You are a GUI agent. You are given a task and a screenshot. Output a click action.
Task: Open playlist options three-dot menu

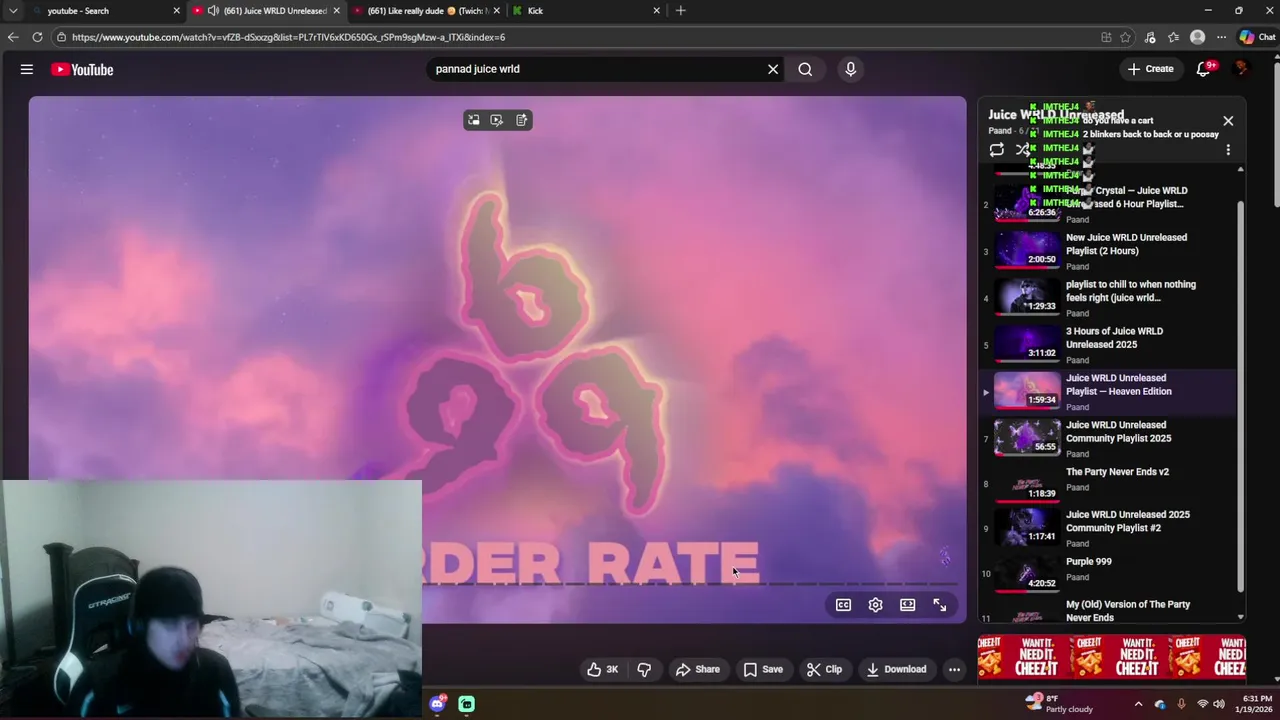1228,150
